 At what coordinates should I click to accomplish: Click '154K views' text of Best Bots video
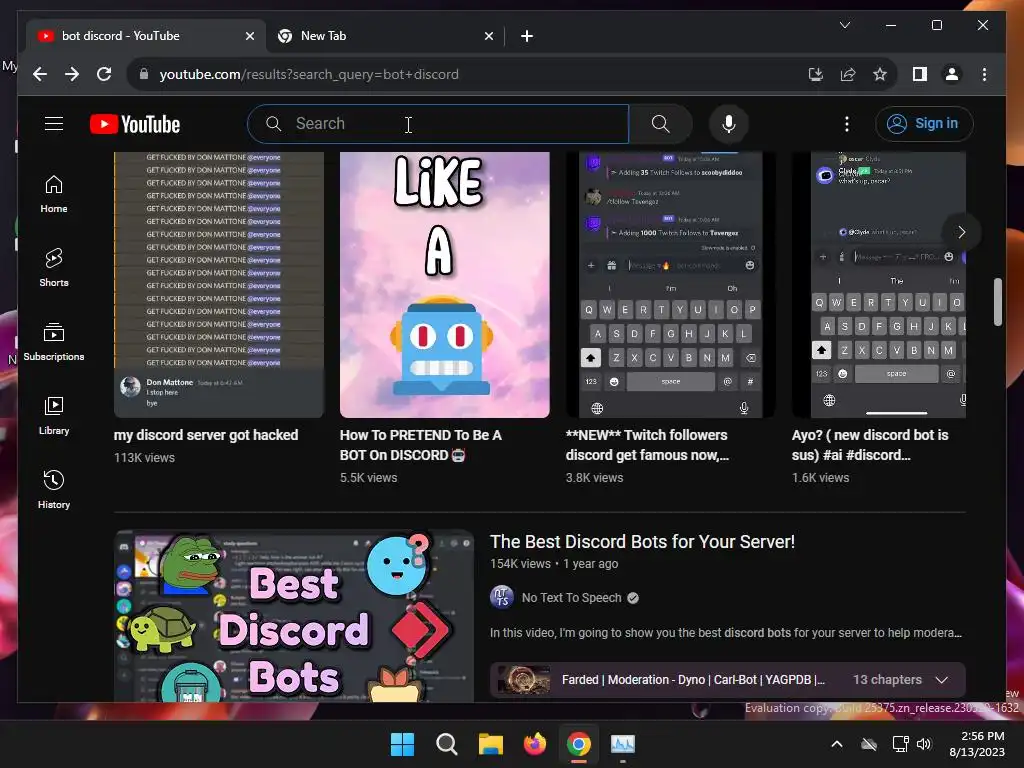pyautogui.click(x=520, y=564)
